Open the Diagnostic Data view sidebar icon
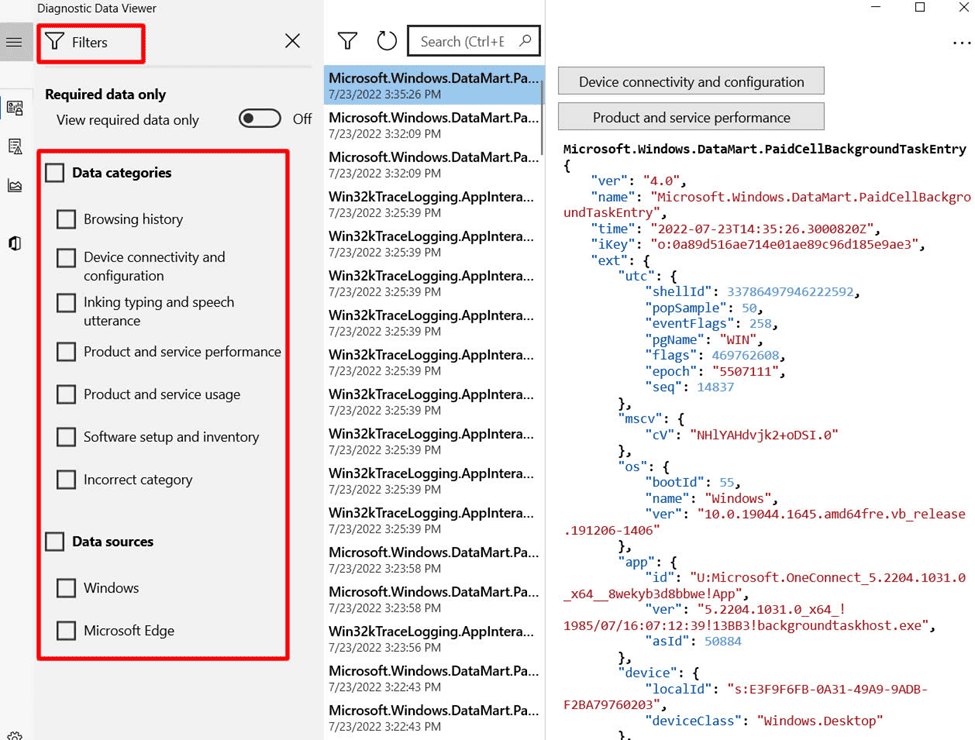975x740 pixels. pyautogui.click(x=15, y=108)
